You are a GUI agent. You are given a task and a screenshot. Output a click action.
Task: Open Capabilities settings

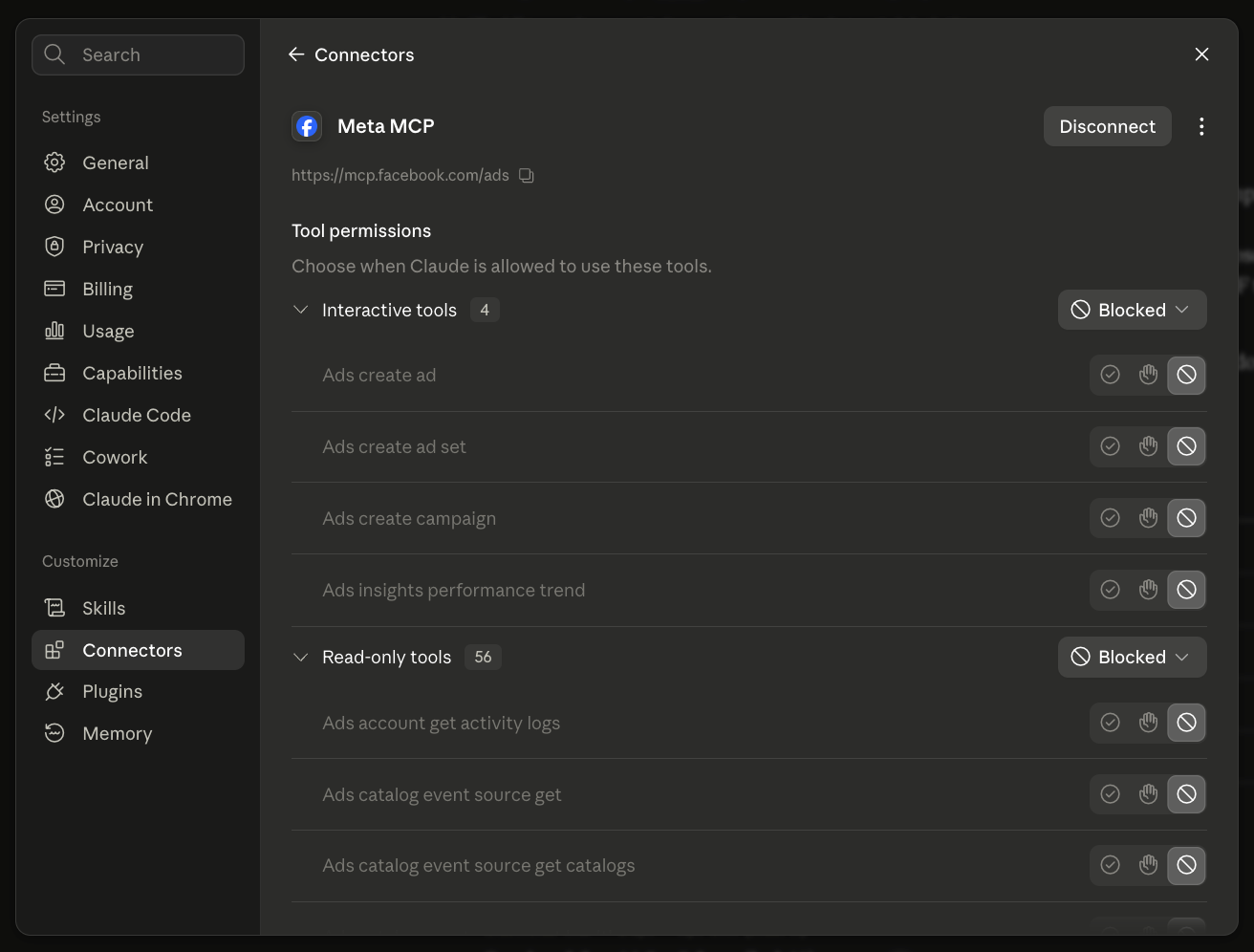(x=138, y=373)
